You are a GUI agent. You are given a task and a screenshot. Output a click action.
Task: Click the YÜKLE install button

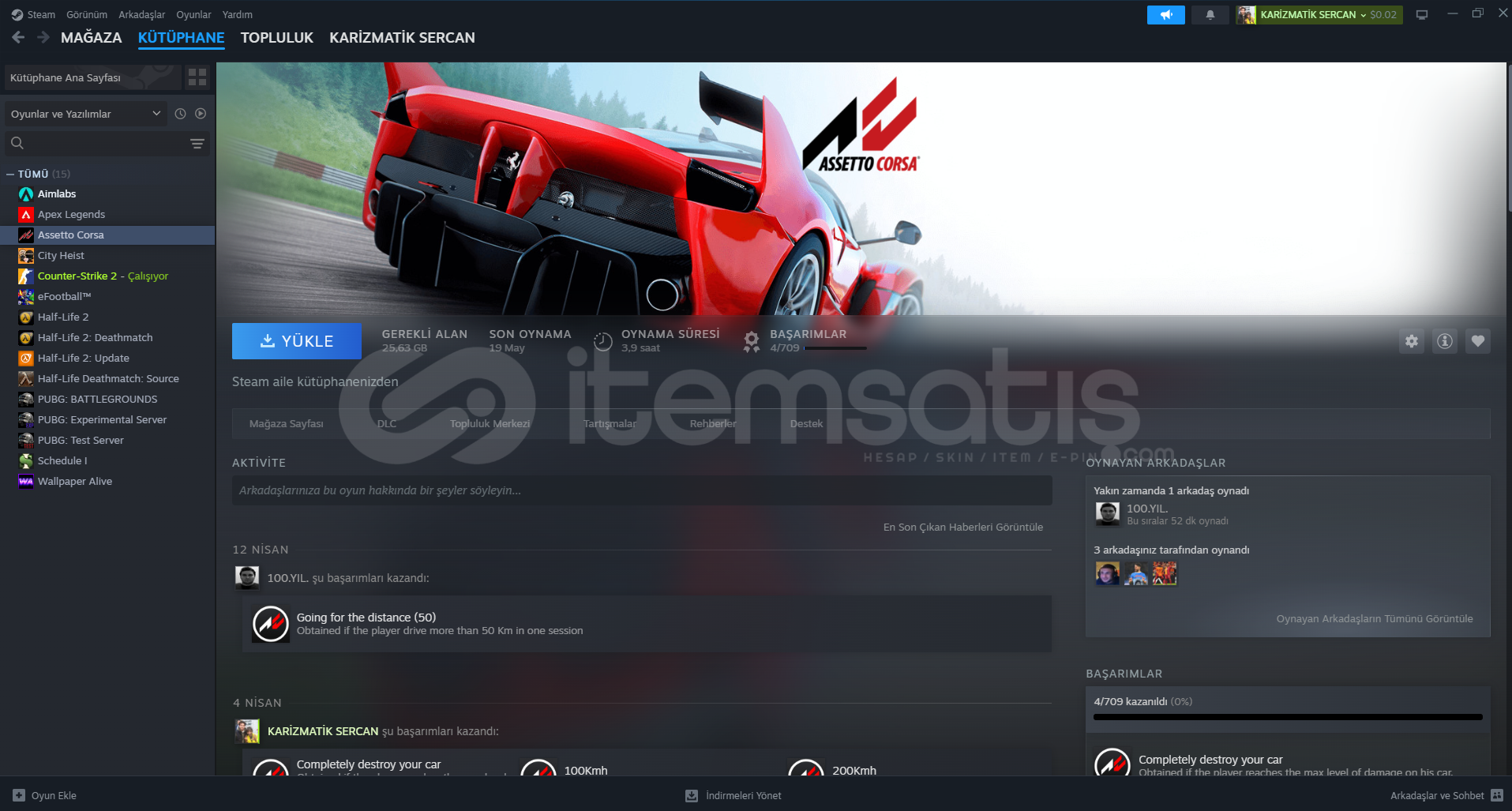(297, 341)
